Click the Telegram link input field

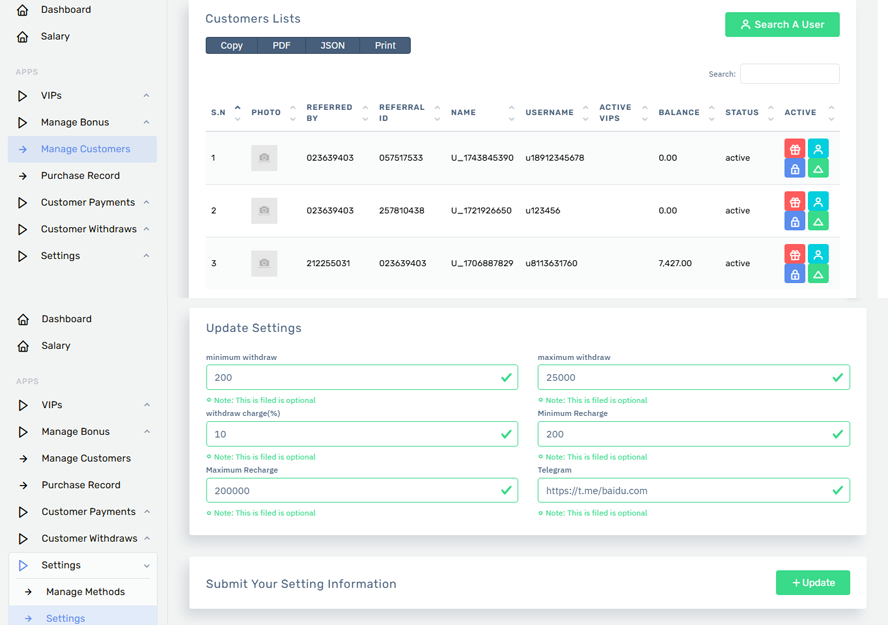coord(694,490)
